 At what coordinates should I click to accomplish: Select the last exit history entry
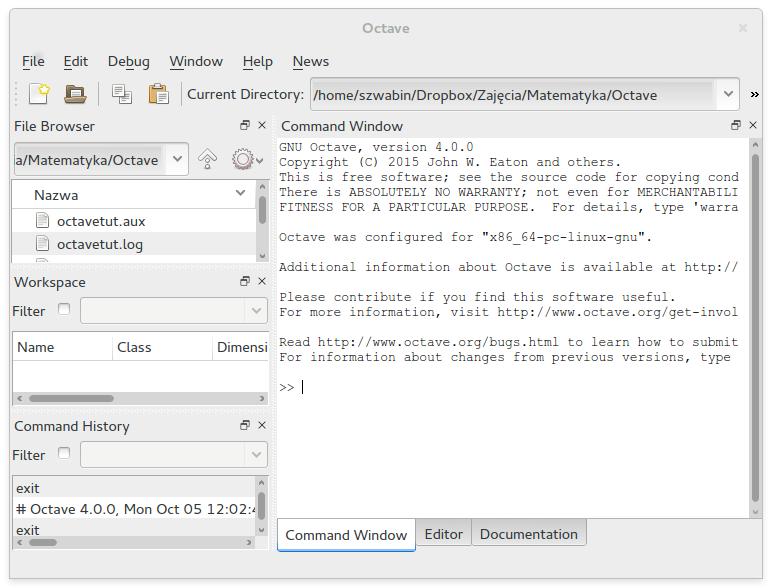click(133, 530)
